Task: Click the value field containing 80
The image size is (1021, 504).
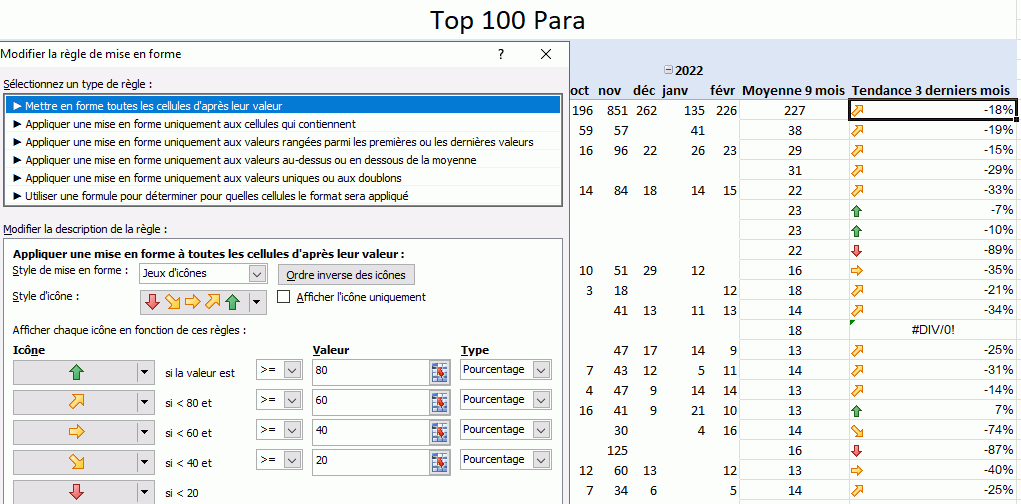Action: 368,372
